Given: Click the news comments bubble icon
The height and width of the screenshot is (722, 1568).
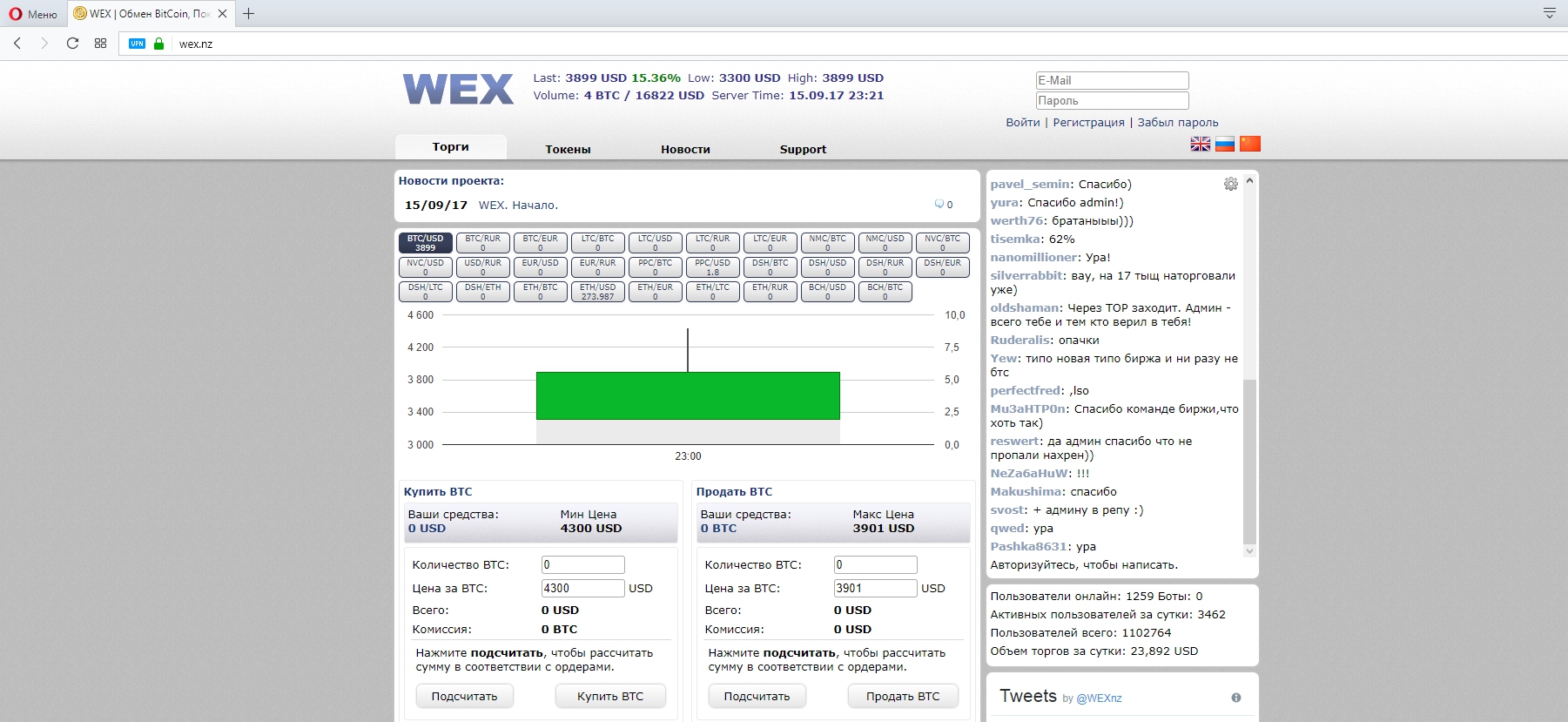Looking at the screenshot, I should pyautogui.click(x=939, y=204).
